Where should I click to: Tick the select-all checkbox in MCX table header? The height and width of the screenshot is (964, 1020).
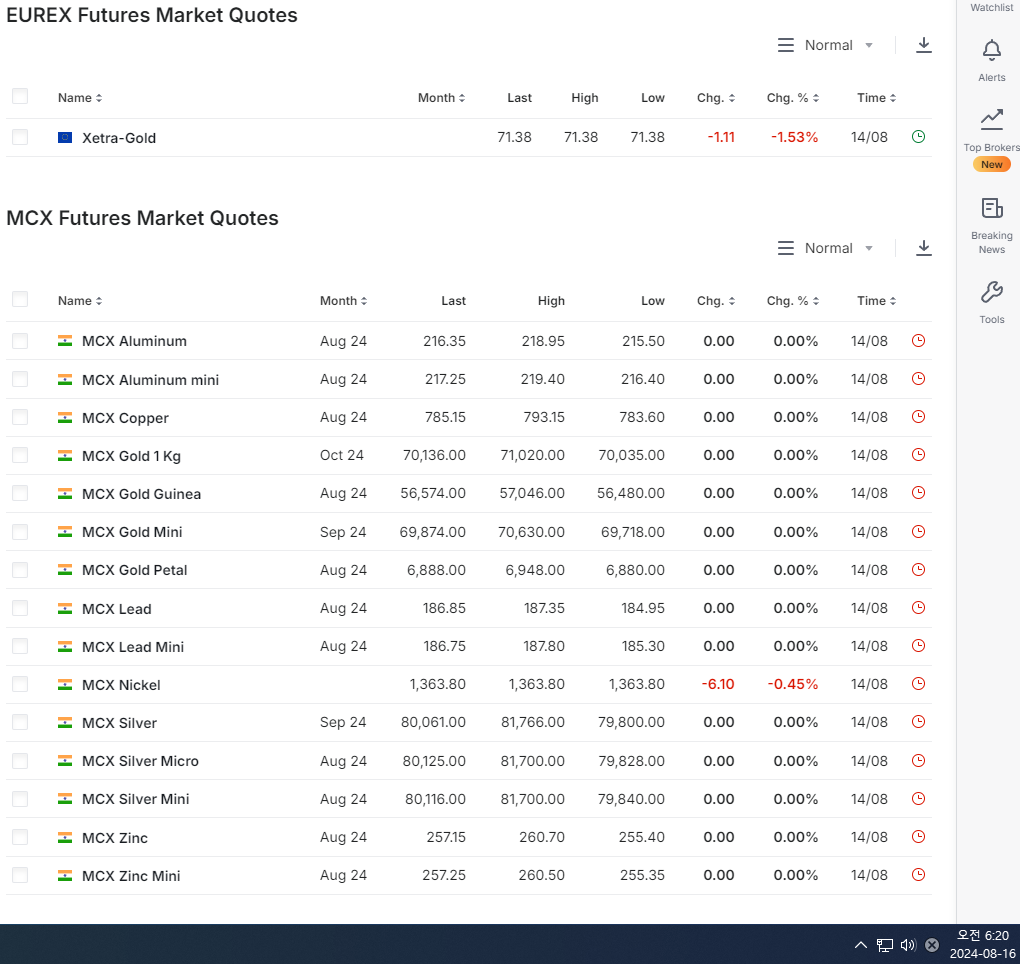click(20, 299)
